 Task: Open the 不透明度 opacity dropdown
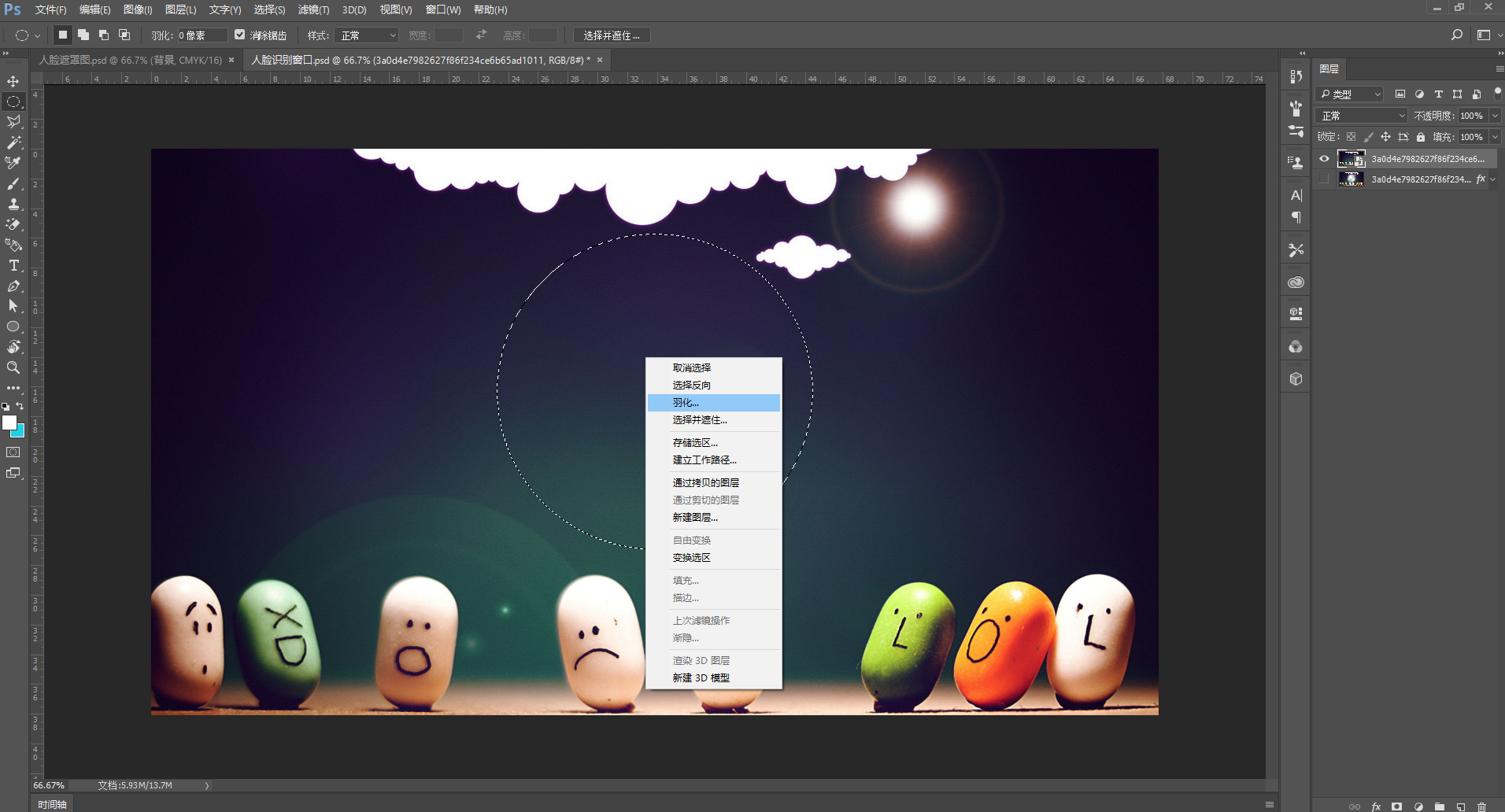(1495, 116)
